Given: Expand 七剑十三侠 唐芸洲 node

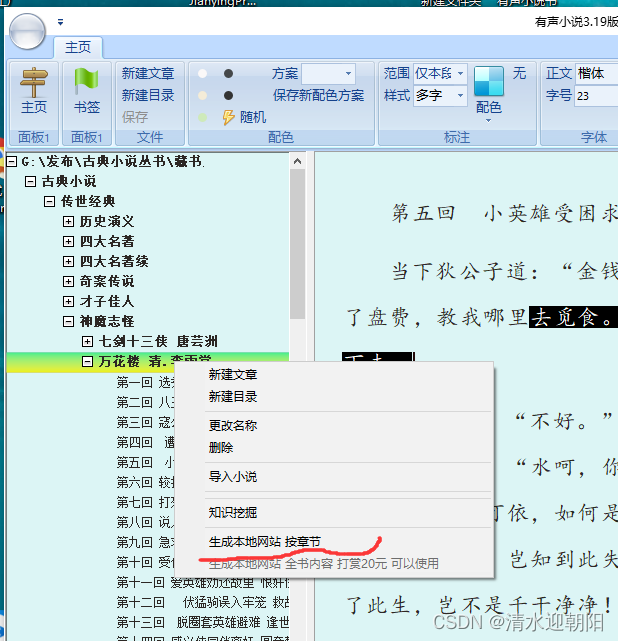Looking at the screenshot, I should coord(87,341).
